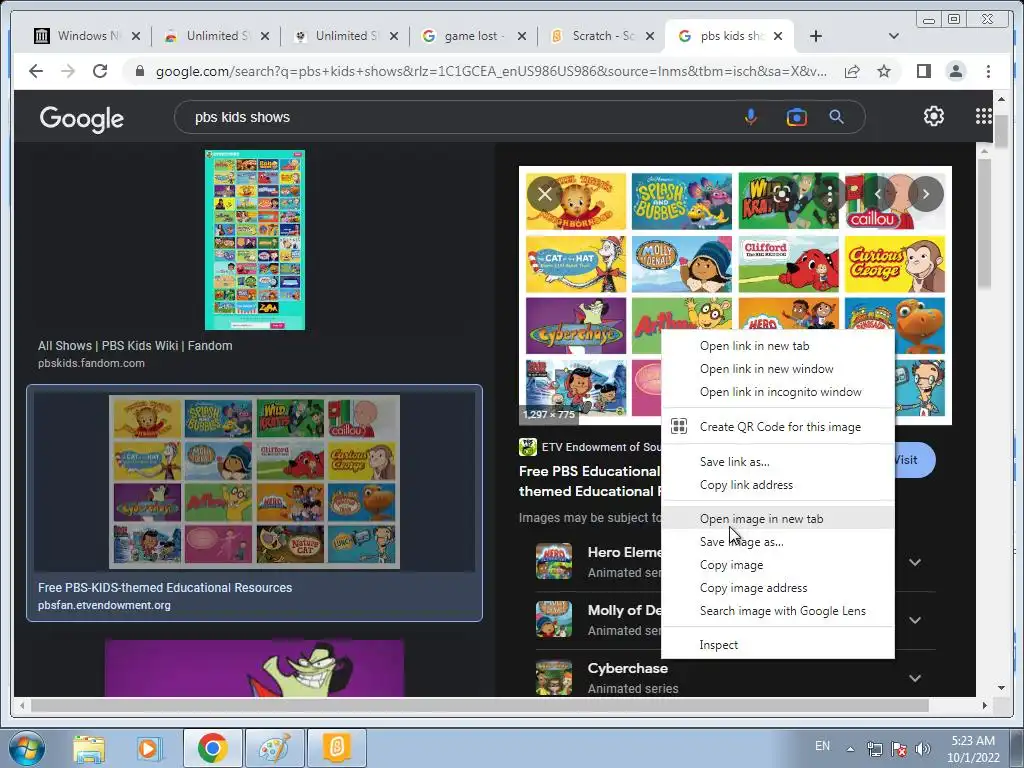
Task: Open the Chrome profile avatar
Action: 955,71
